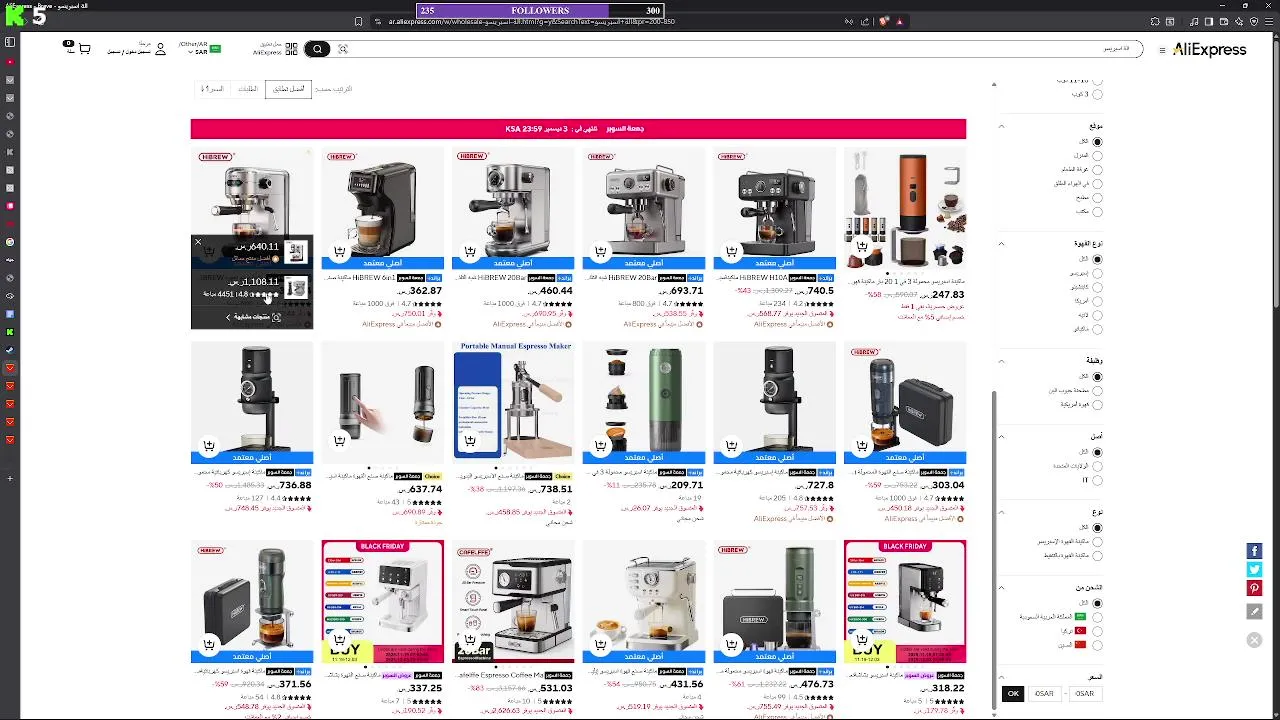The width and height of the screenshot is (1280, 720).
Task: Open the shopping cart icon
Action: pyautogui.click(x=84, y=48)
